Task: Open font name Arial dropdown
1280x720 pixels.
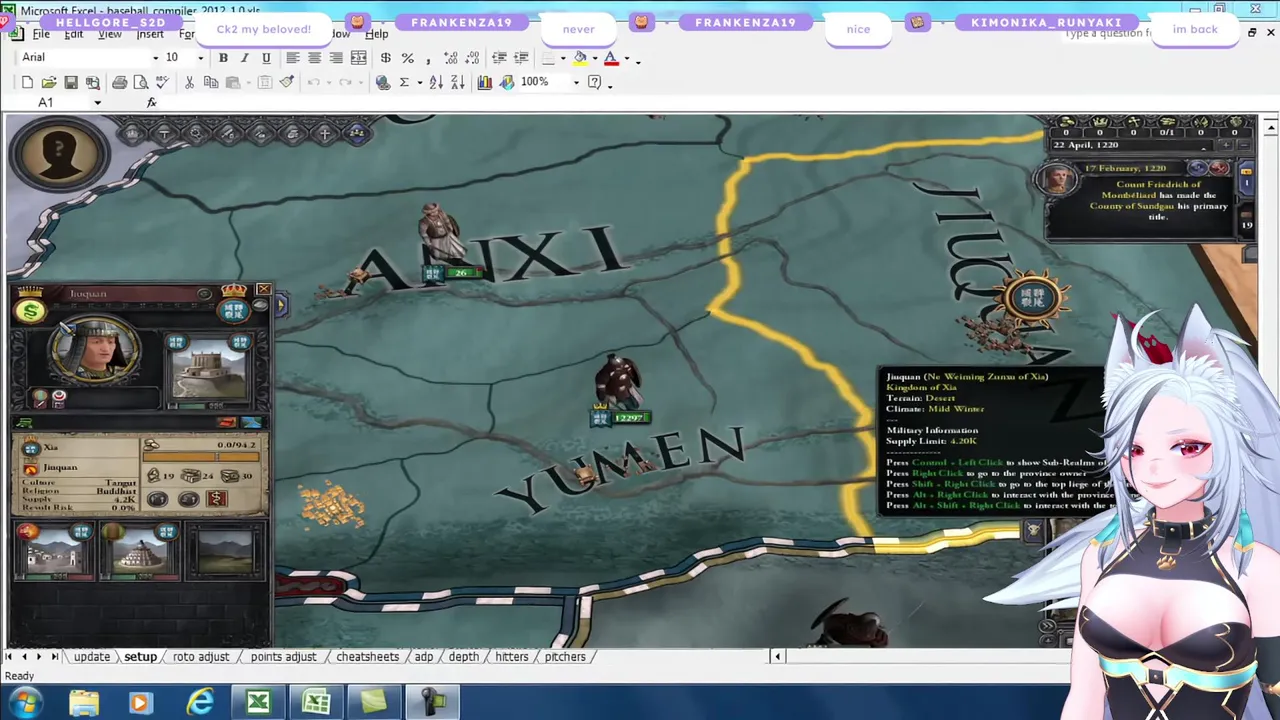Action: [155, 58]
